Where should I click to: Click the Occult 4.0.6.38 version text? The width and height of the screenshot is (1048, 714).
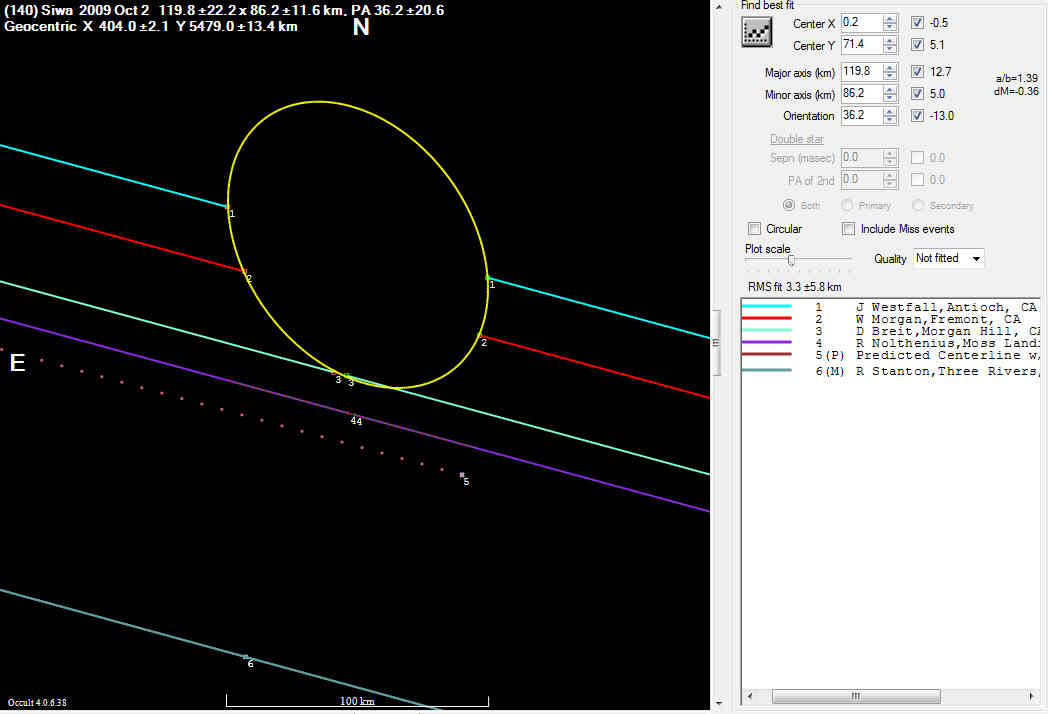click(x=37, y=703)
